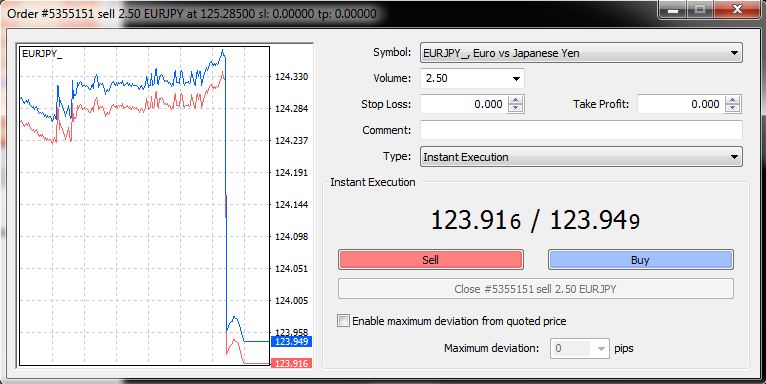Click the red 123.916 bid price tag
766x384 pixels.
(291, 363)
